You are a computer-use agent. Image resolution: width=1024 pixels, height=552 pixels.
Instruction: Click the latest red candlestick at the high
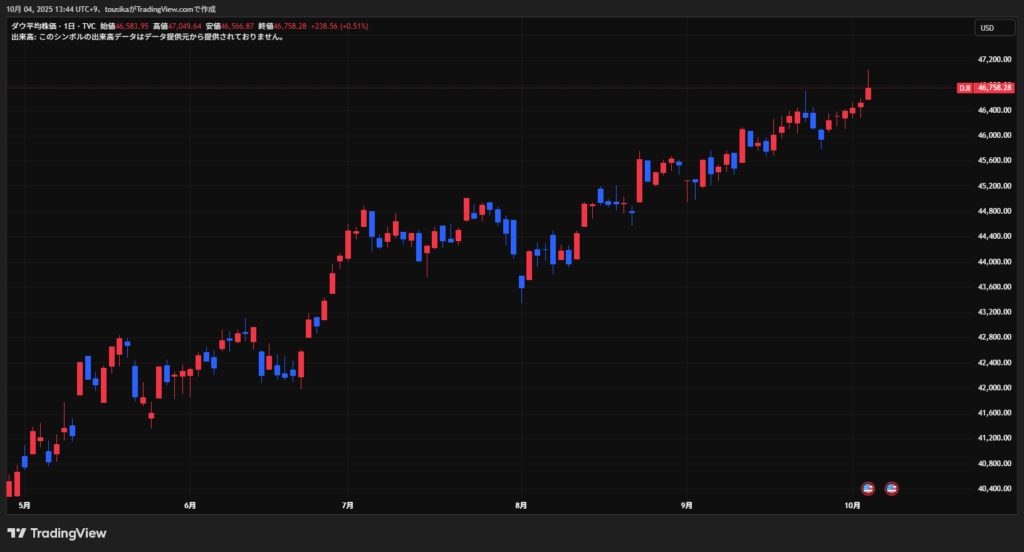pos(869,92)
